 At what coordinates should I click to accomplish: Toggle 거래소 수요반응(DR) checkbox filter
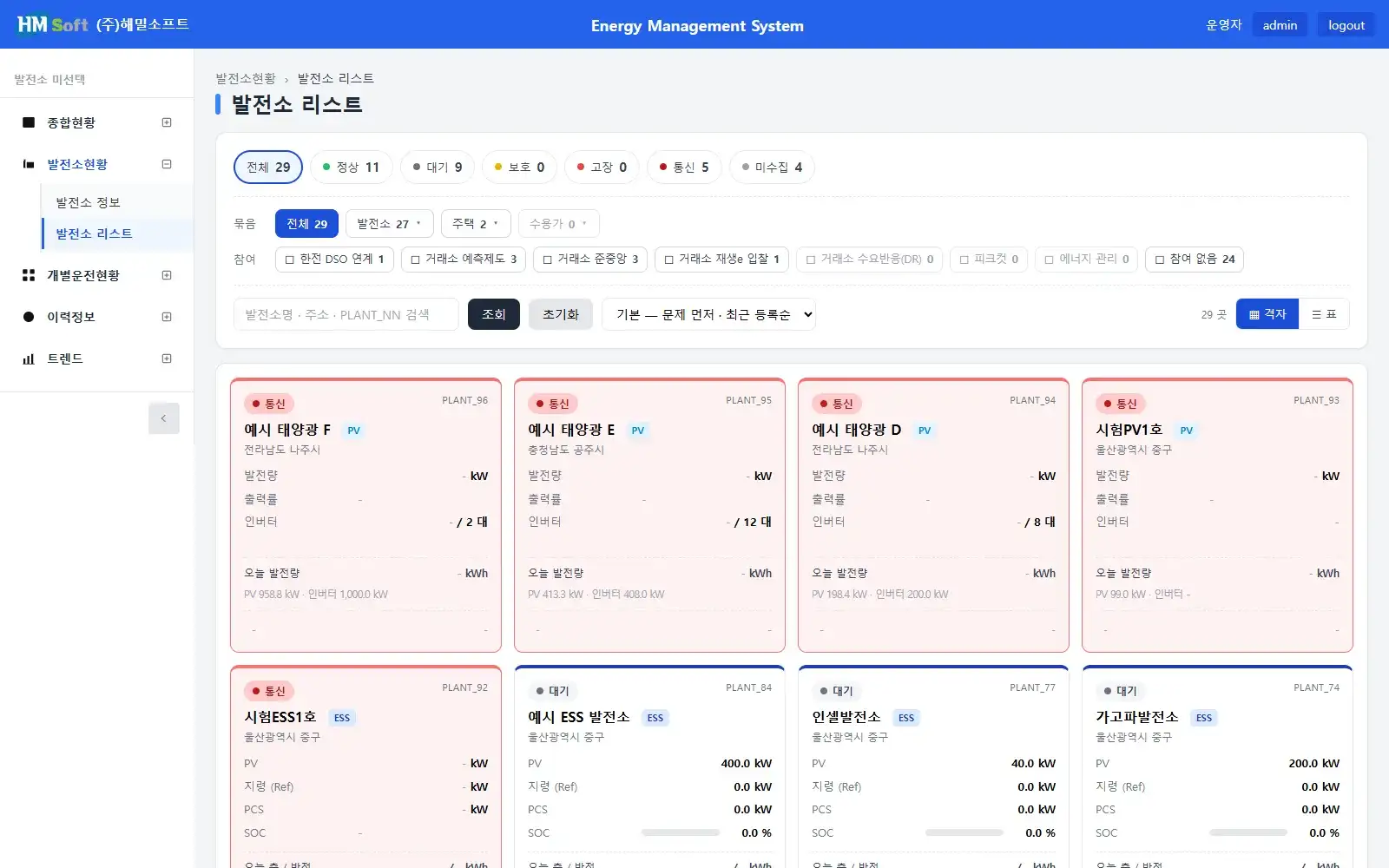869,259
